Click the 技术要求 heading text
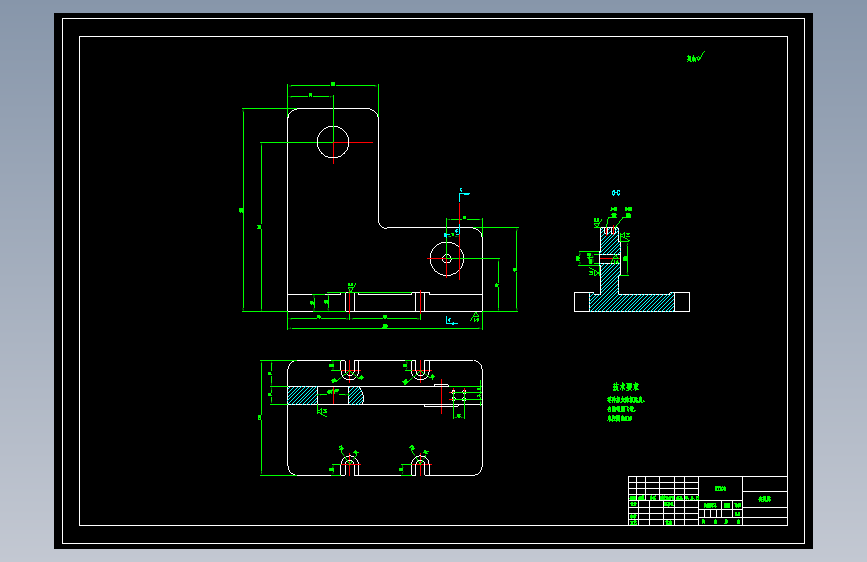867x562 pixels. 625,387
